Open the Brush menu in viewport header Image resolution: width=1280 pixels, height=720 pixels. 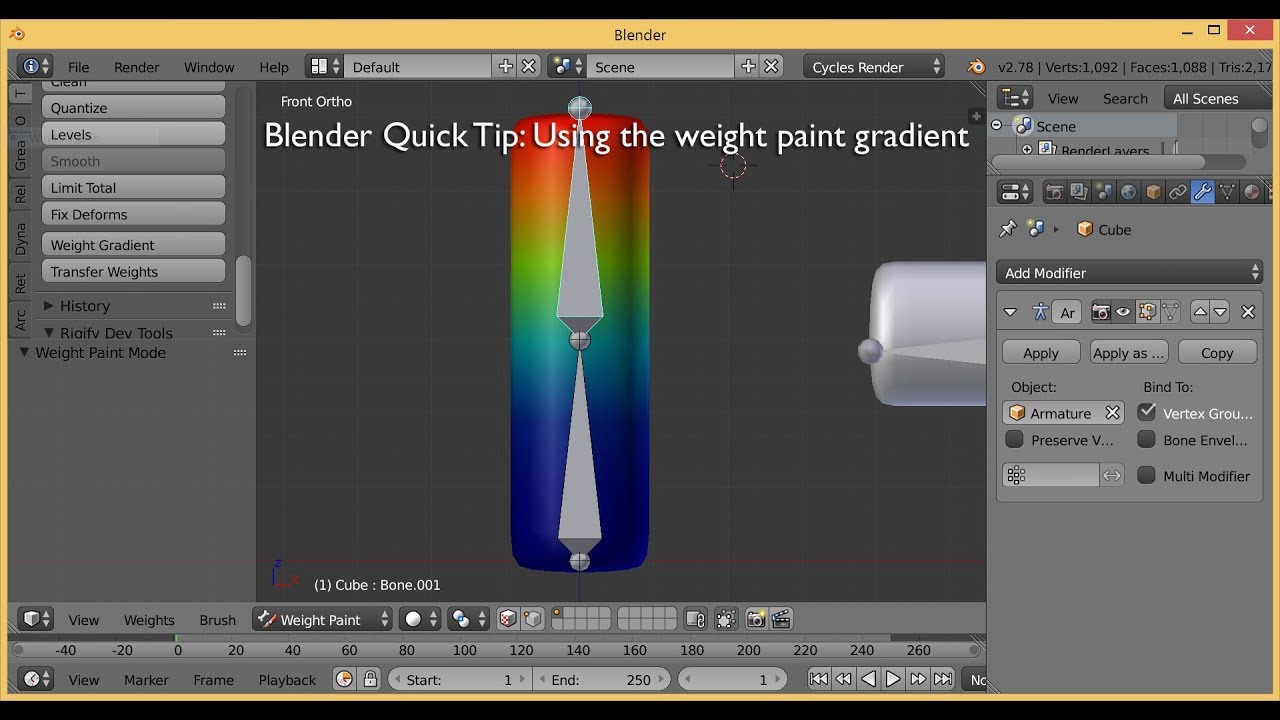pos(217,620)
